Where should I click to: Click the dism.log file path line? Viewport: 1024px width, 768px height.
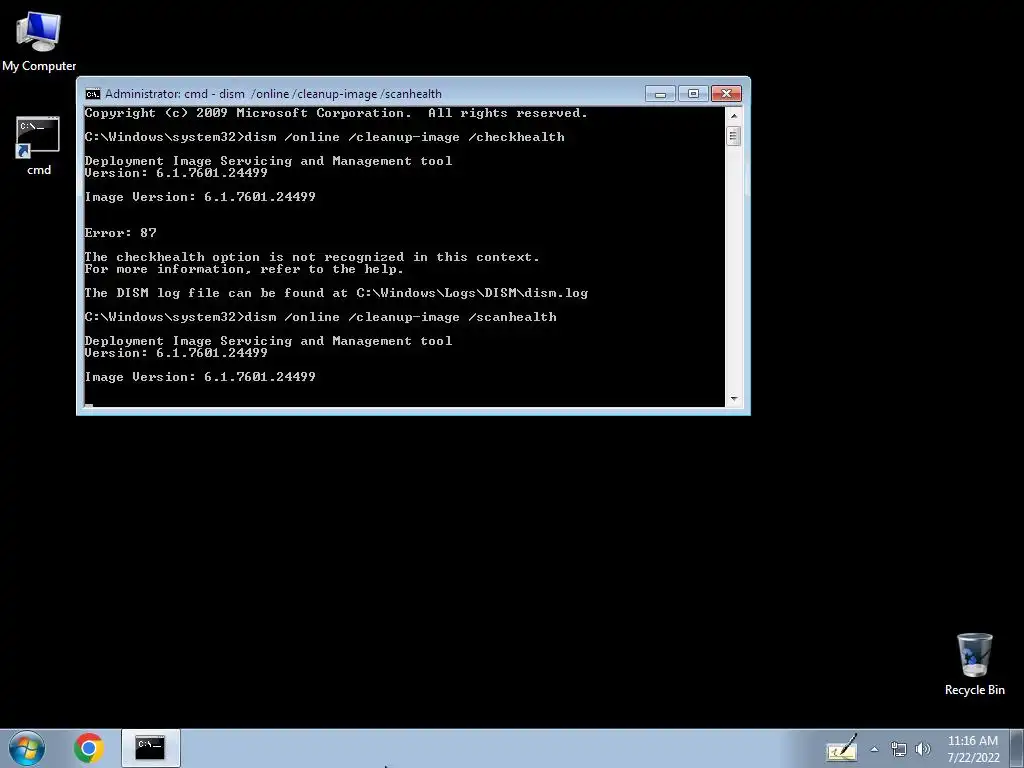[336, 293]
